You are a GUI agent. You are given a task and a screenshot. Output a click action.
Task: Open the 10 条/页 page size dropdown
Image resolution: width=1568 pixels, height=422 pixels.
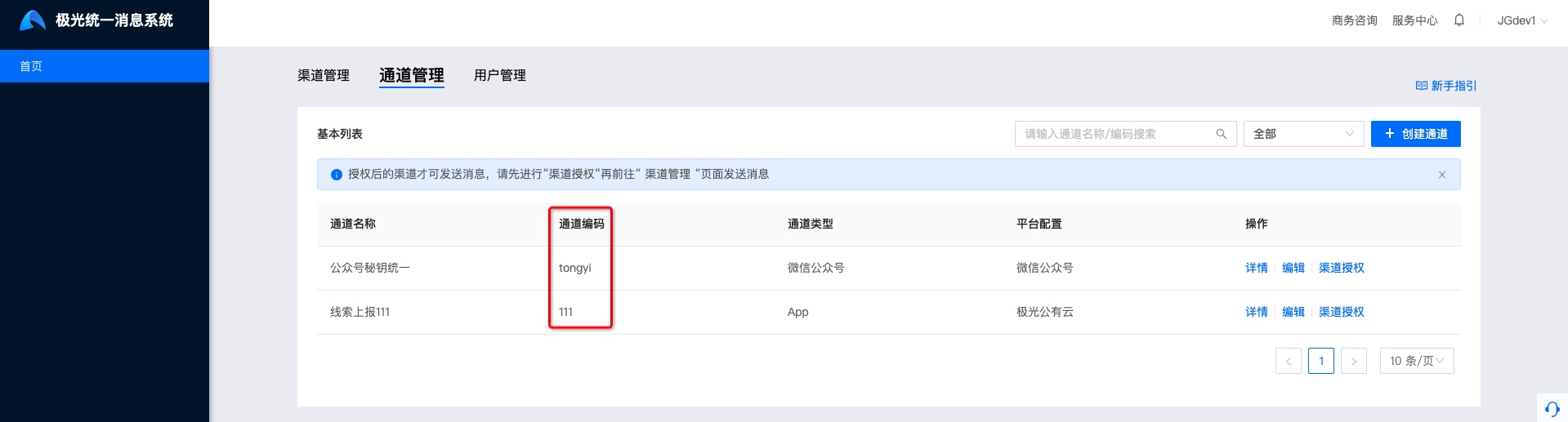coord(1416,361)
